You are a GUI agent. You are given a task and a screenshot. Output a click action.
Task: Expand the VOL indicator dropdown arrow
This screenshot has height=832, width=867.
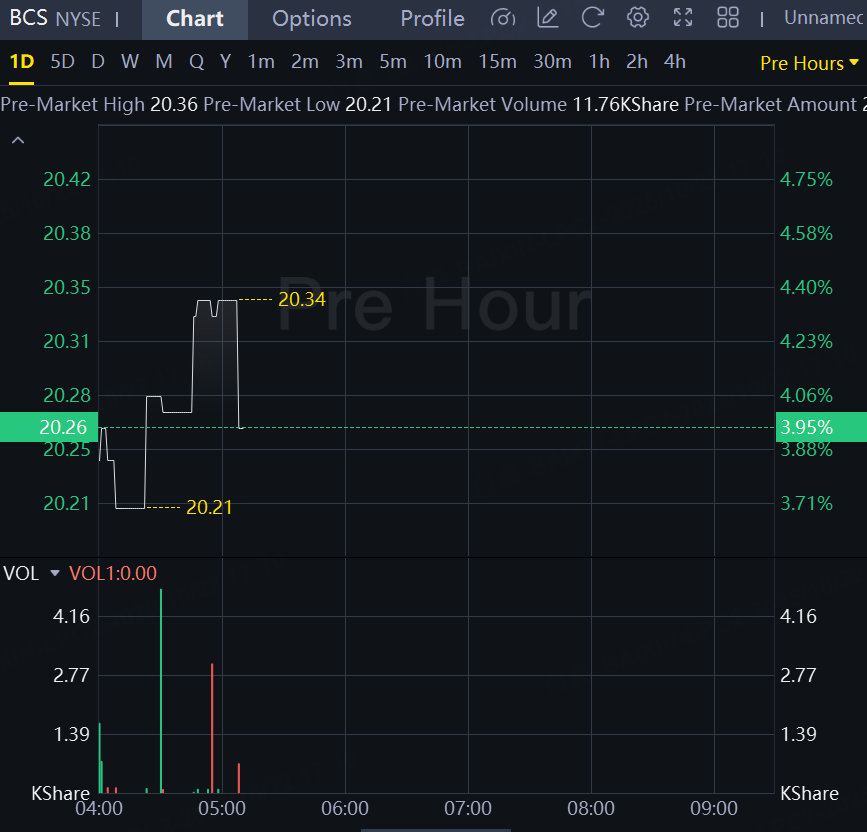coord(55,573)
